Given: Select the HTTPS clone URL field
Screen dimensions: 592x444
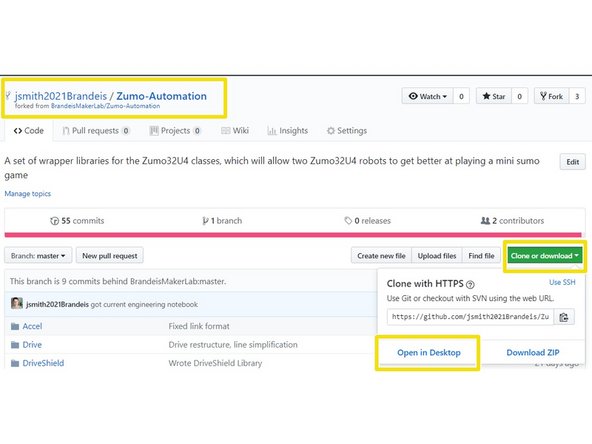Looking at the screenshot, I should point(470,317).
